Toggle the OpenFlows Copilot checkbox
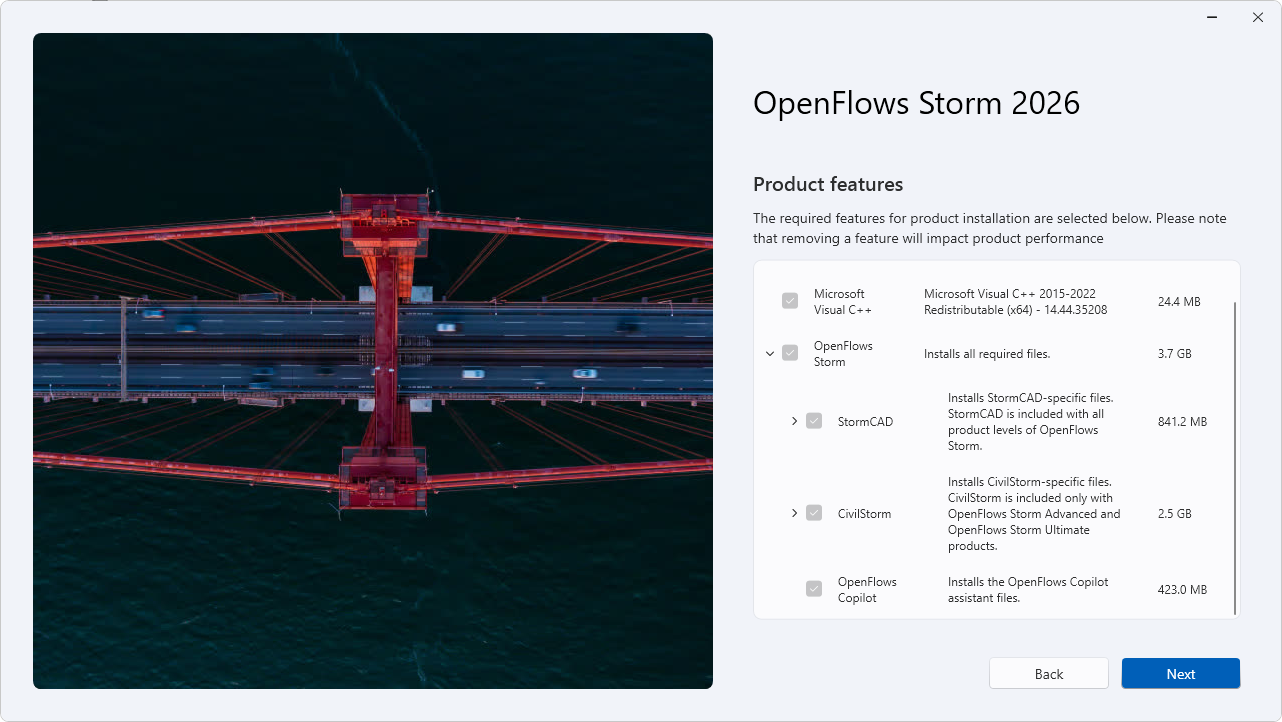The image size is (1282, 722). (x=814, y=589)
